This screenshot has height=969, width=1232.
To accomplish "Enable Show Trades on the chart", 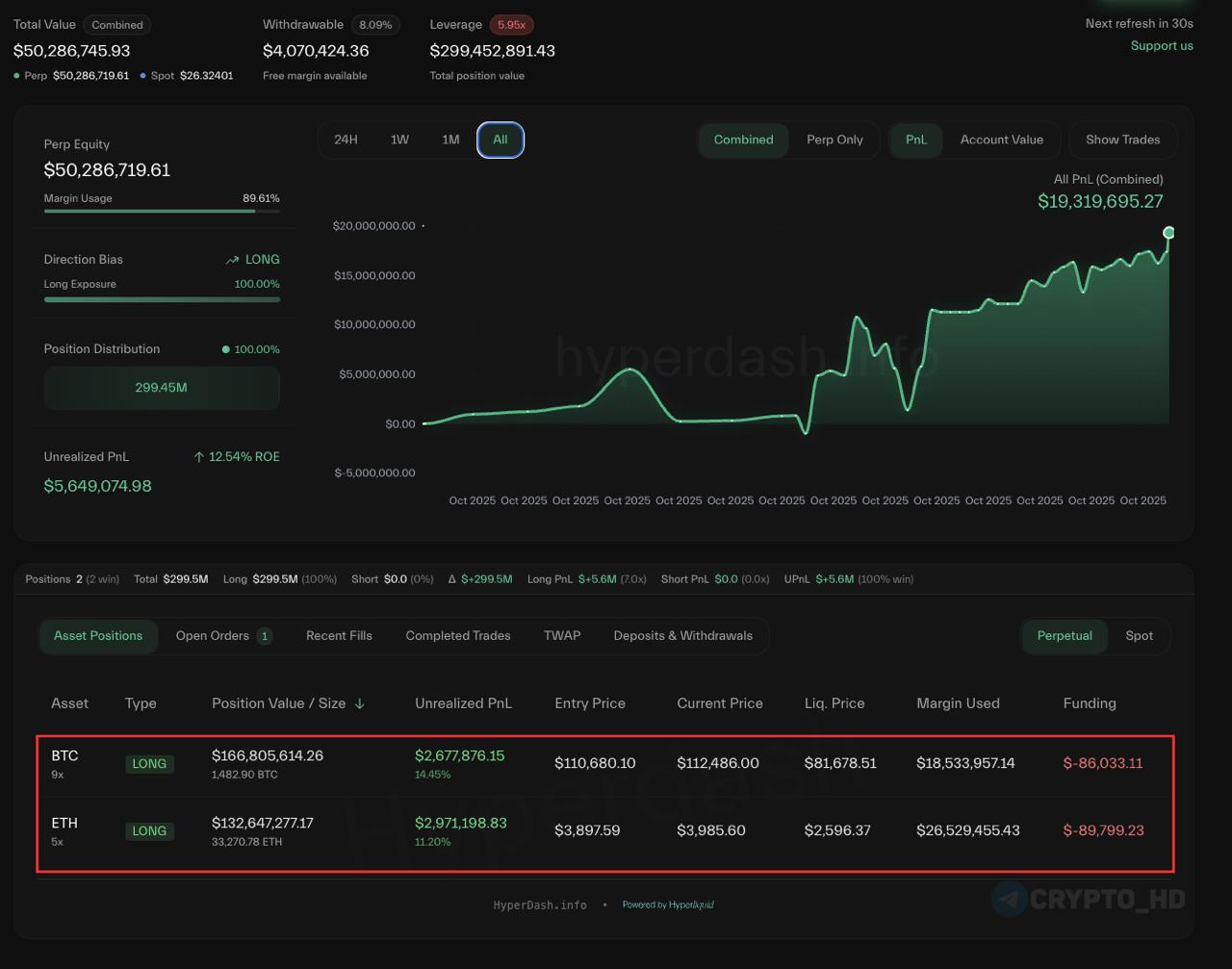I will pos(1122,140).
